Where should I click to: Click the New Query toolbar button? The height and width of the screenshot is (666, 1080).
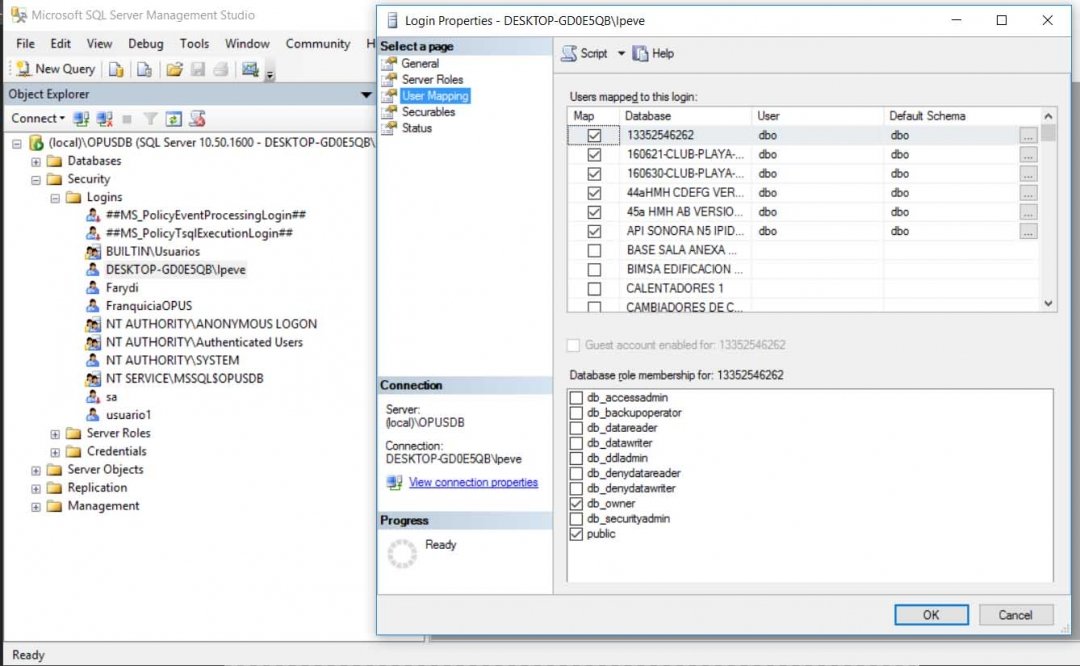point(56,69)
